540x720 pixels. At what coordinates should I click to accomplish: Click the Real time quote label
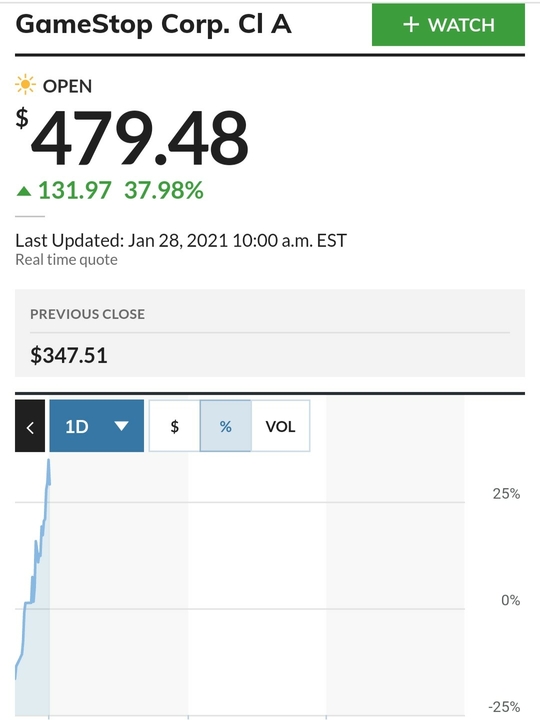[x=67, y=260]
